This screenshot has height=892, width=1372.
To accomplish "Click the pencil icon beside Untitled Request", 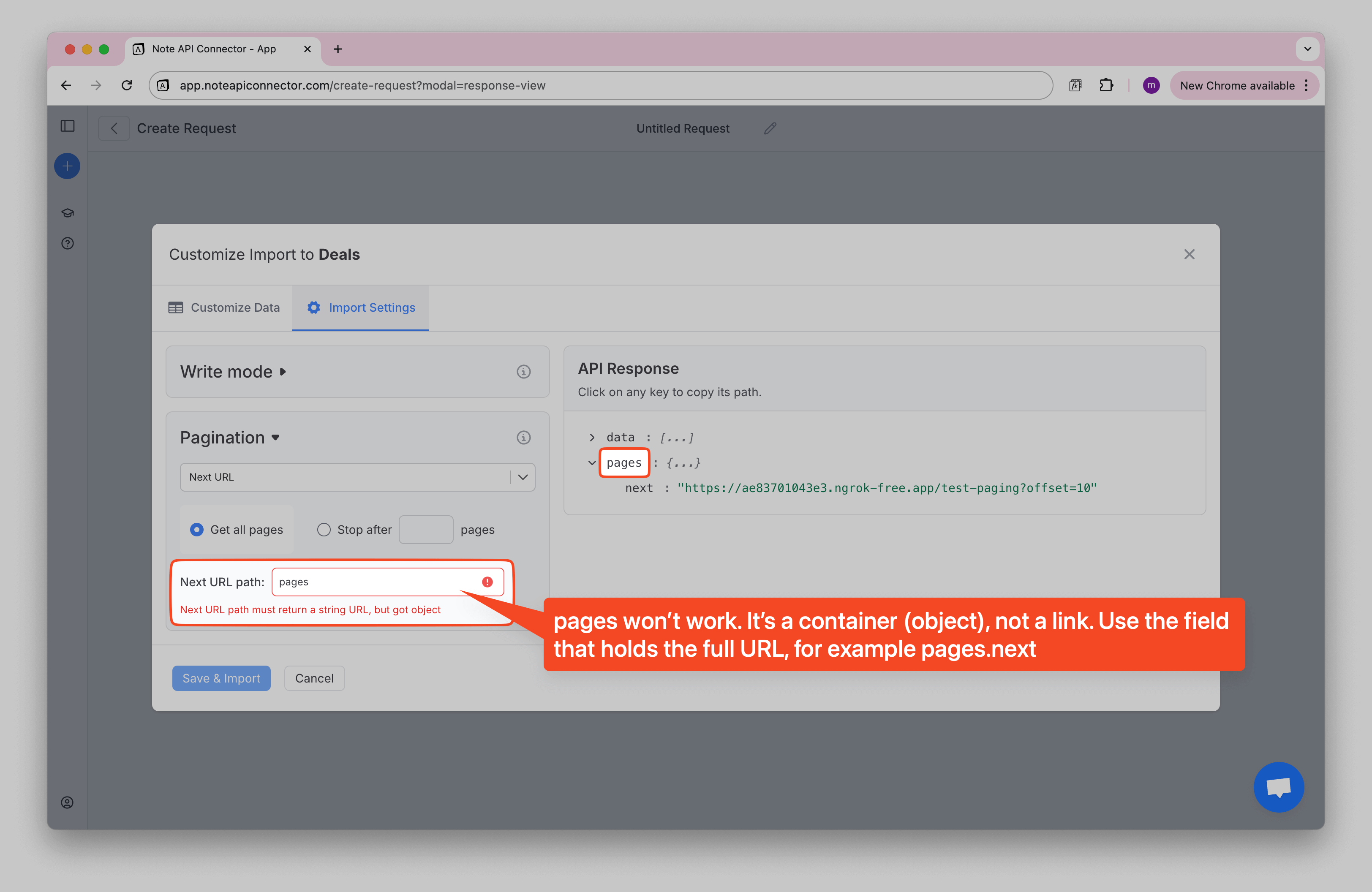I will pyautogui.click(x=770, y=128).
